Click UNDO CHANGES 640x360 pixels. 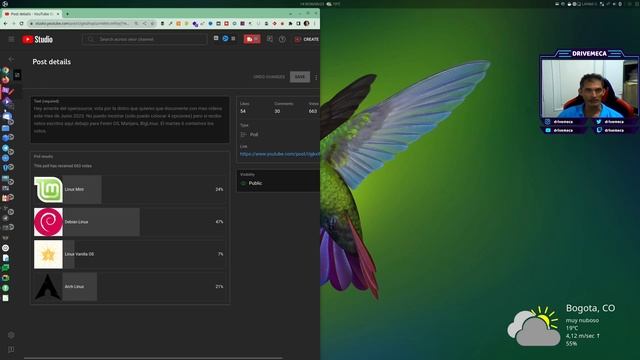point(269,77)
